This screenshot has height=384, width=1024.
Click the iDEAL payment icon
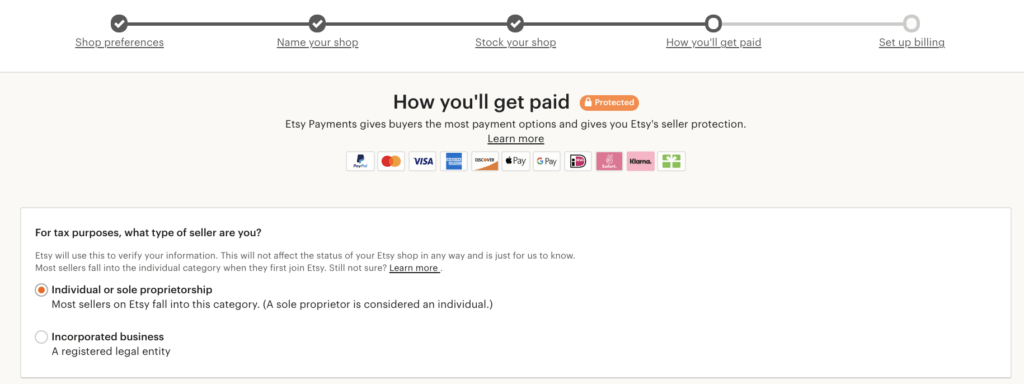(x=578, y=161)
